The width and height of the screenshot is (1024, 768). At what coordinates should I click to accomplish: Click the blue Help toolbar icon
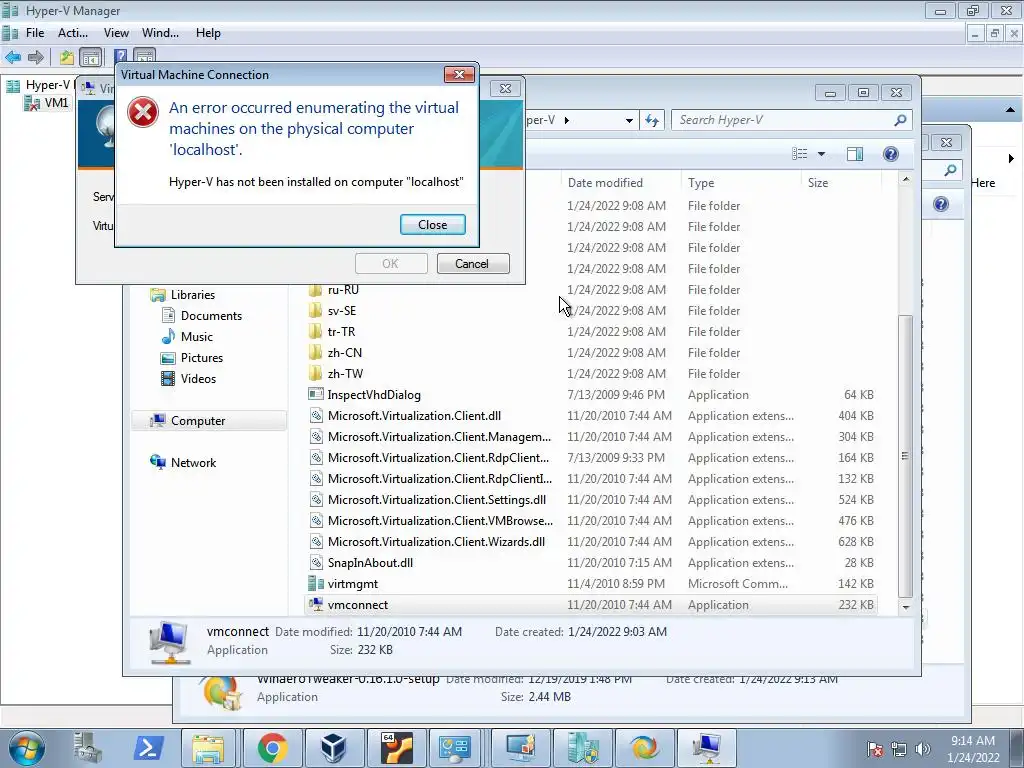tap(121, 57)
